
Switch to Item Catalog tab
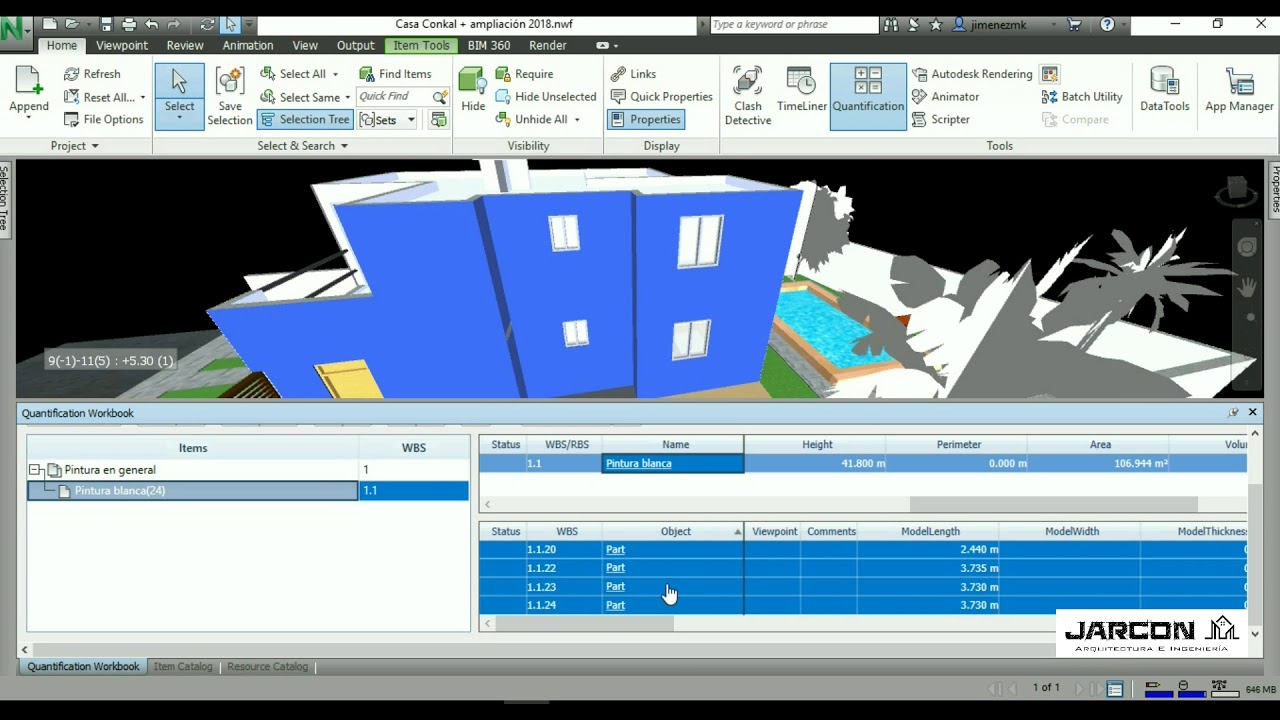pos(183,666)
